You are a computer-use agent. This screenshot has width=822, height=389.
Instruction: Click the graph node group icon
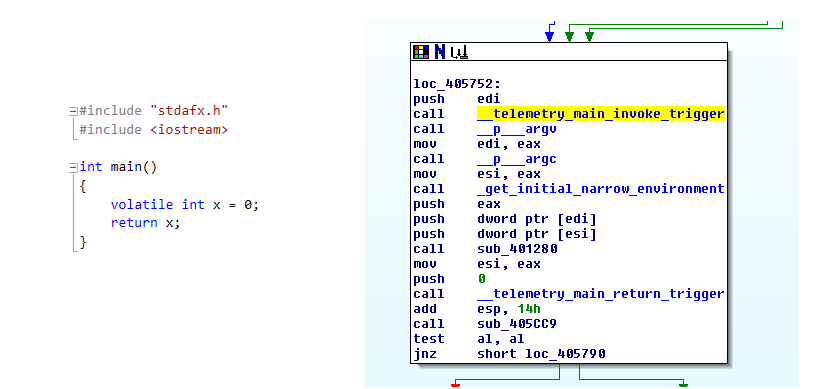[459, 52]
